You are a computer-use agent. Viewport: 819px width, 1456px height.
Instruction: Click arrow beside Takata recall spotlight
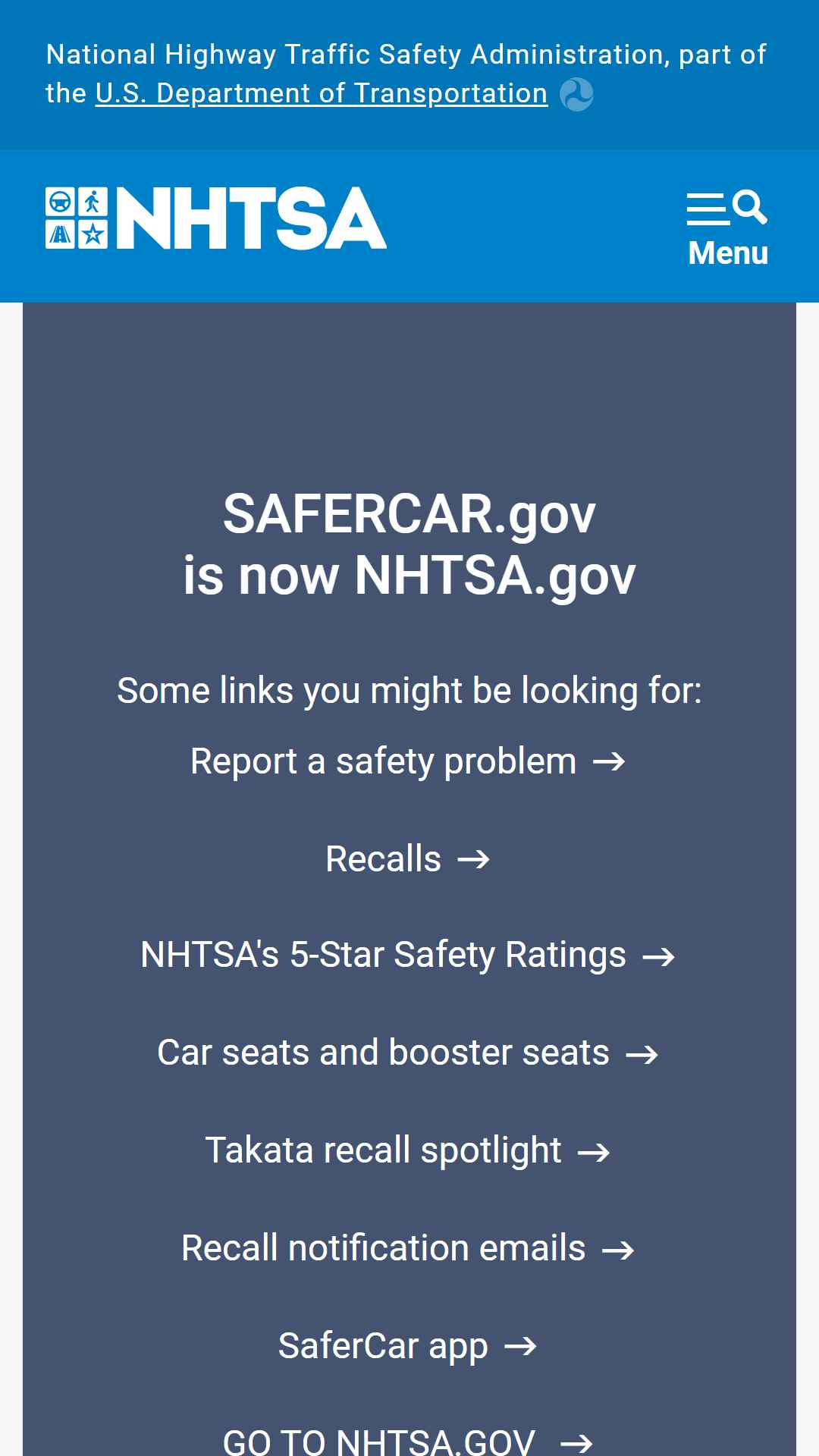594,1152
